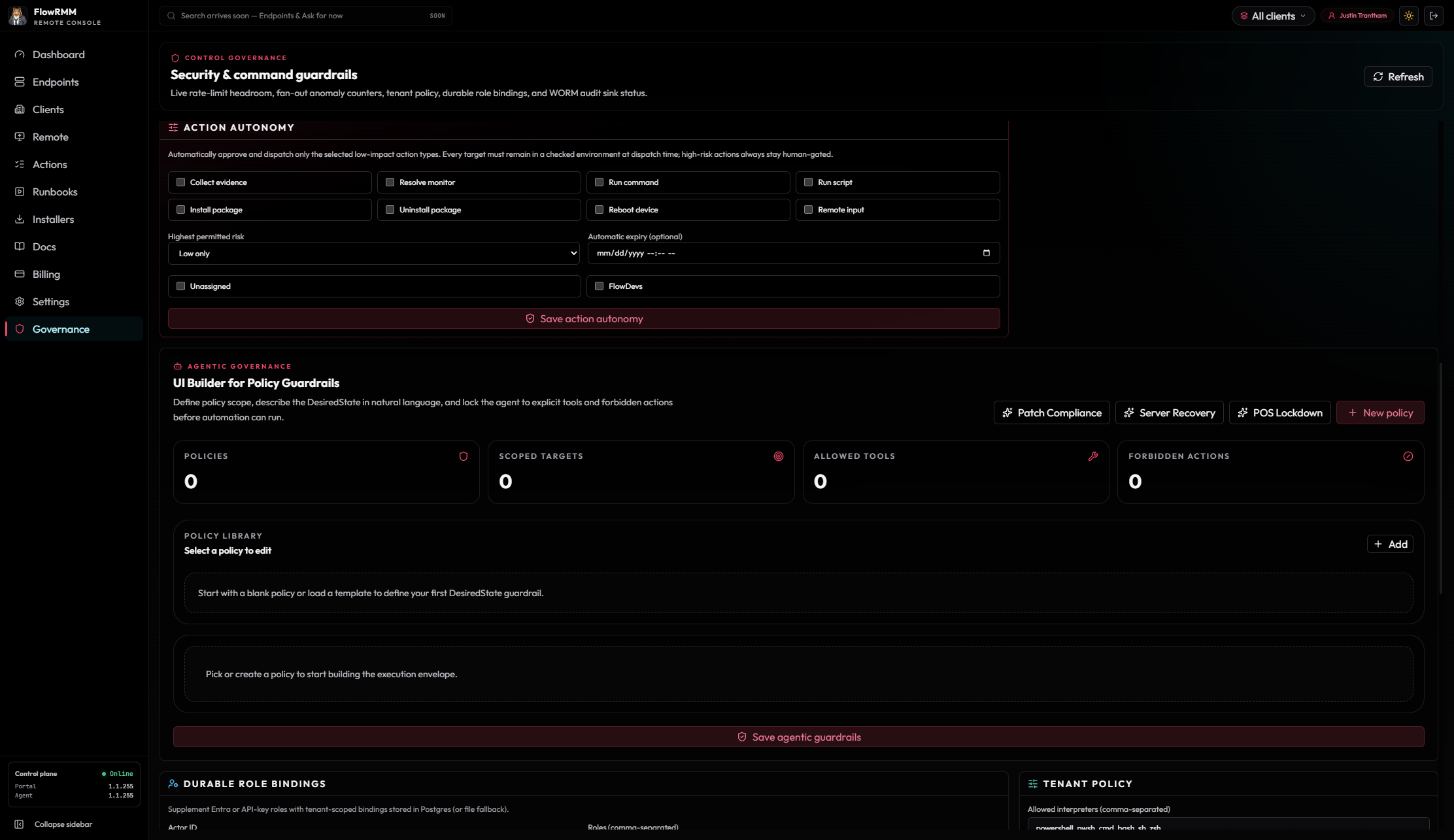
Task: Click the Runbooks play icon
Action: click(20, 192)
